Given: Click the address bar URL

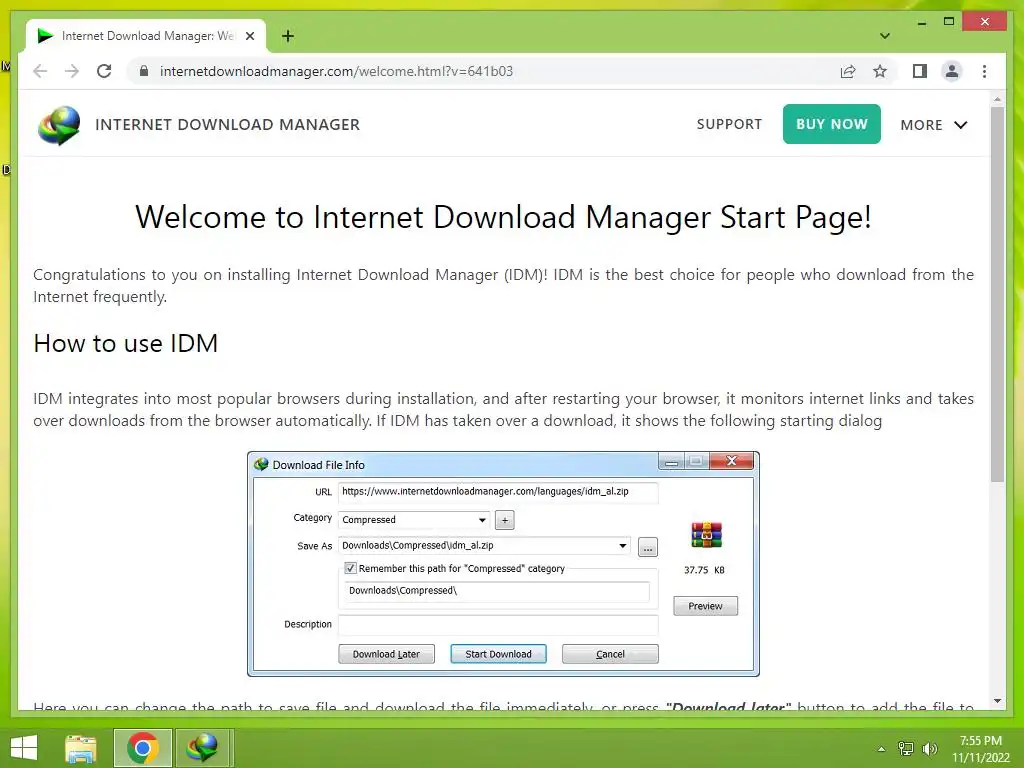Looking at the screenshot, I should (336, 71).
